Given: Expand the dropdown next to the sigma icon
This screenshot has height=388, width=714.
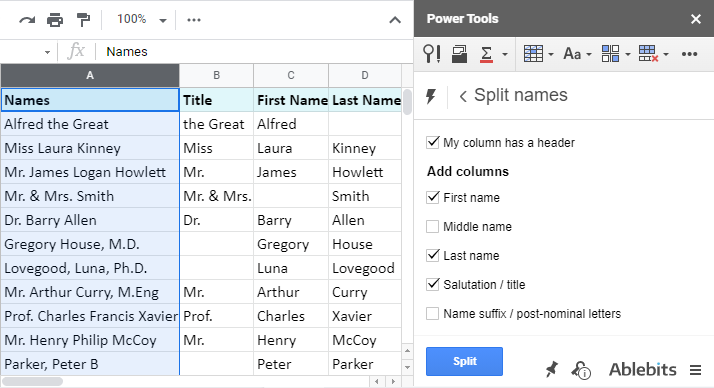Looking at the screenshot, I should click(505, 55).
